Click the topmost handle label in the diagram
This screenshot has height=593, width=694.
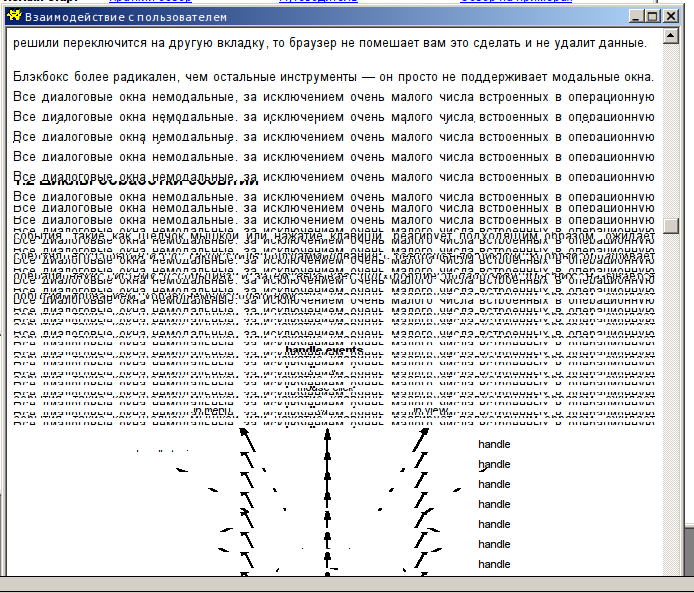click(494, 444)
